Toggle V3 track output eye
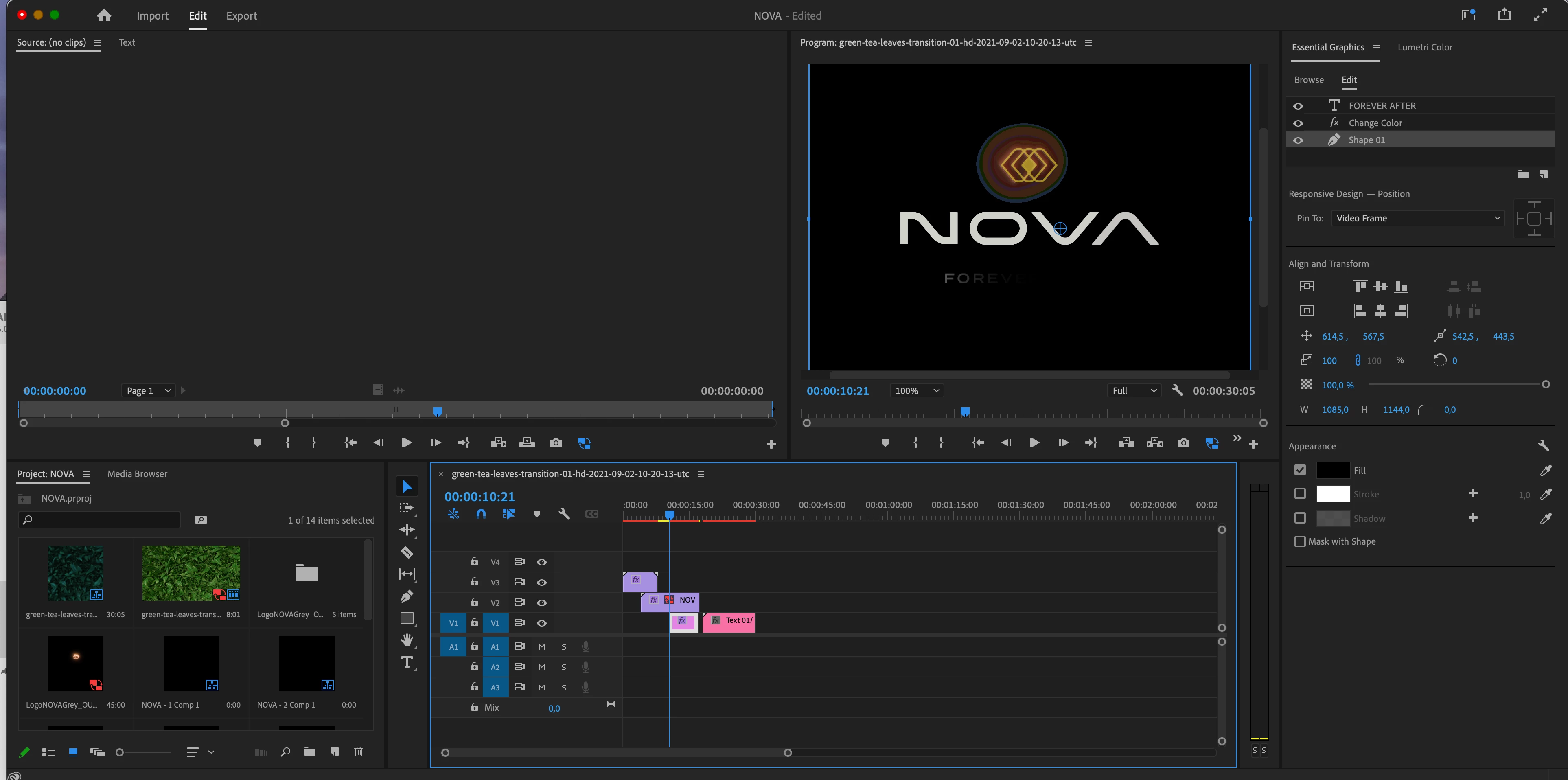Image resolution: width=1568 pixels, height=780 pixels. pyautogui.click(x=541, y=583)
